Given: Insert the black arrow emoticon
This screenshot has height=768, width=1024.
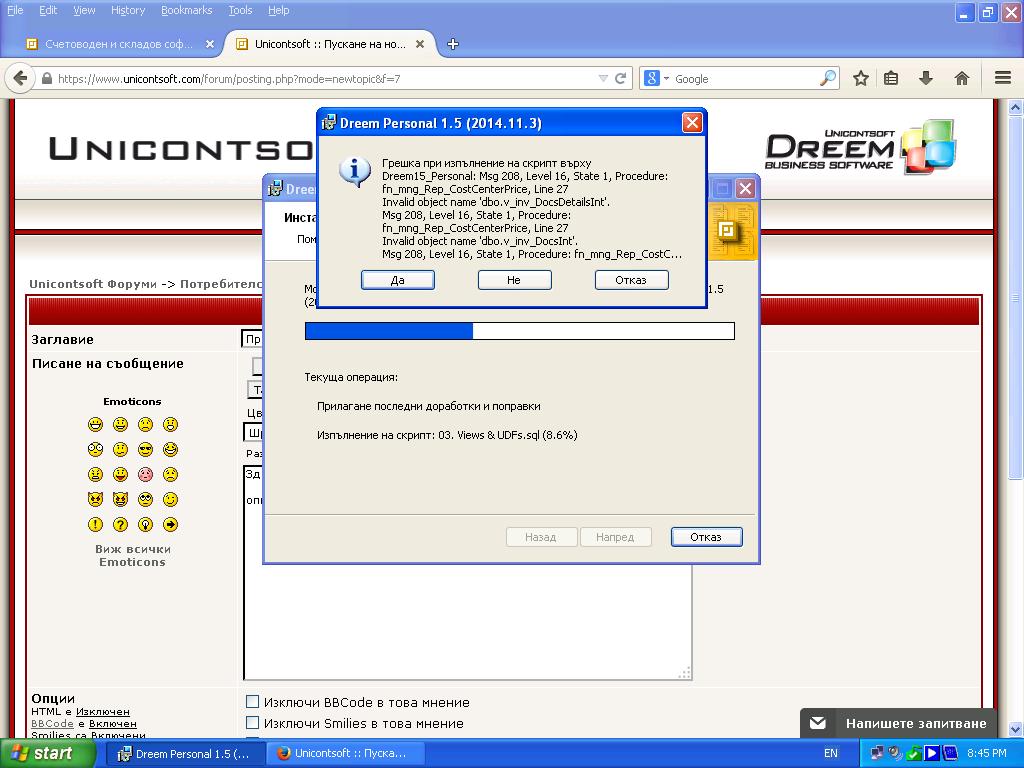Looking at the screenshot, I should pos(170,524).
